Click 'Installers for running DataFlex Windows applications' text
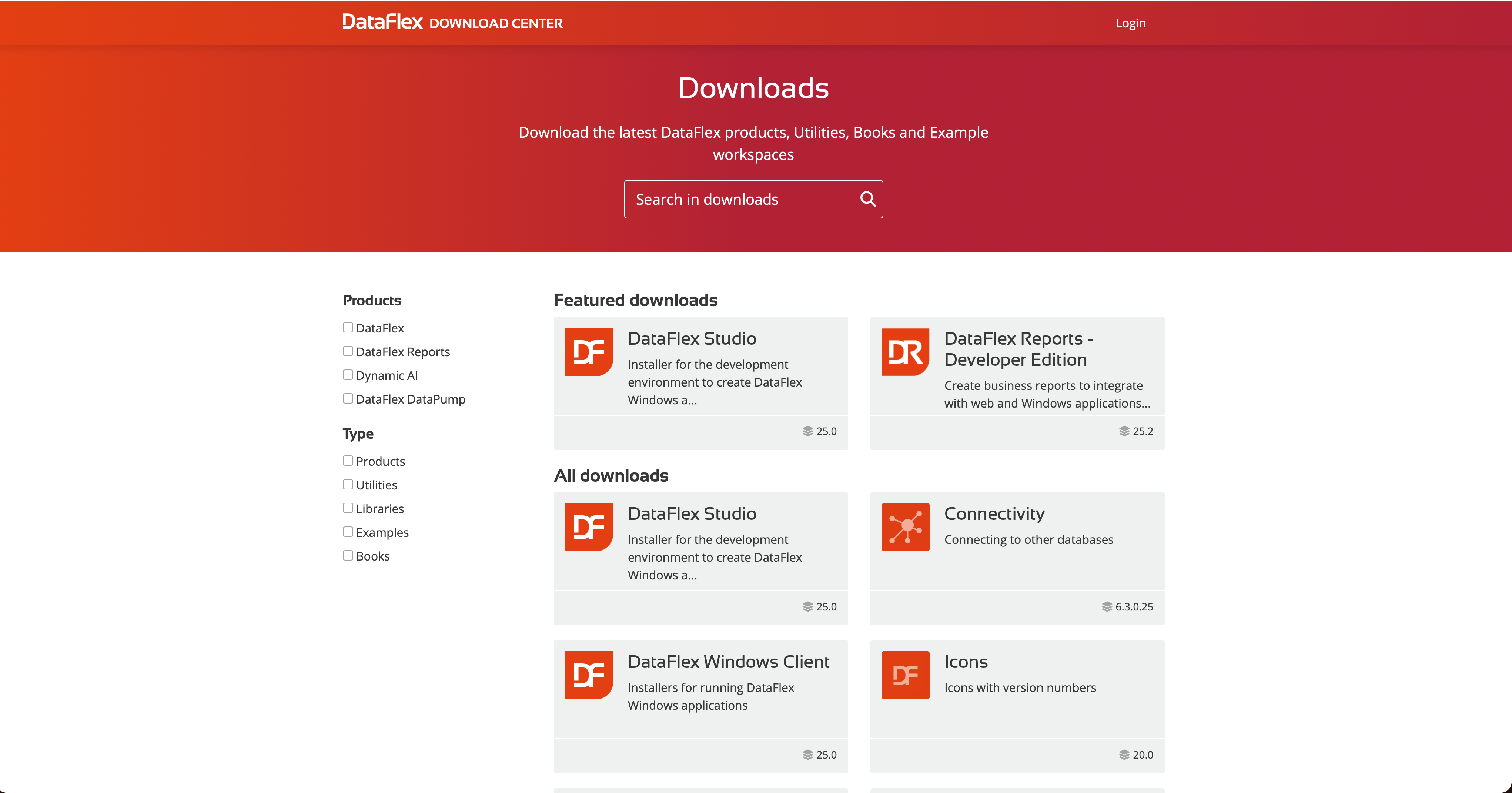Screen dimensions: 1512x793 pos(711,697)
